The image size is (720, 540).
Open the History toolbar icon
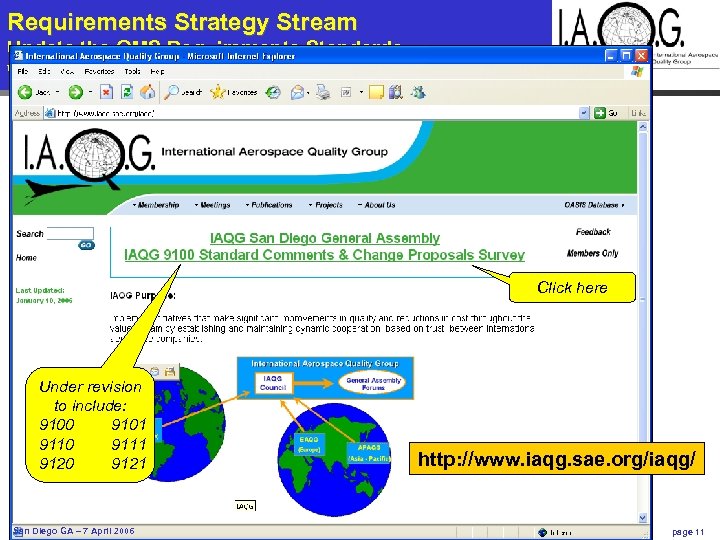[x=274, y=92]
